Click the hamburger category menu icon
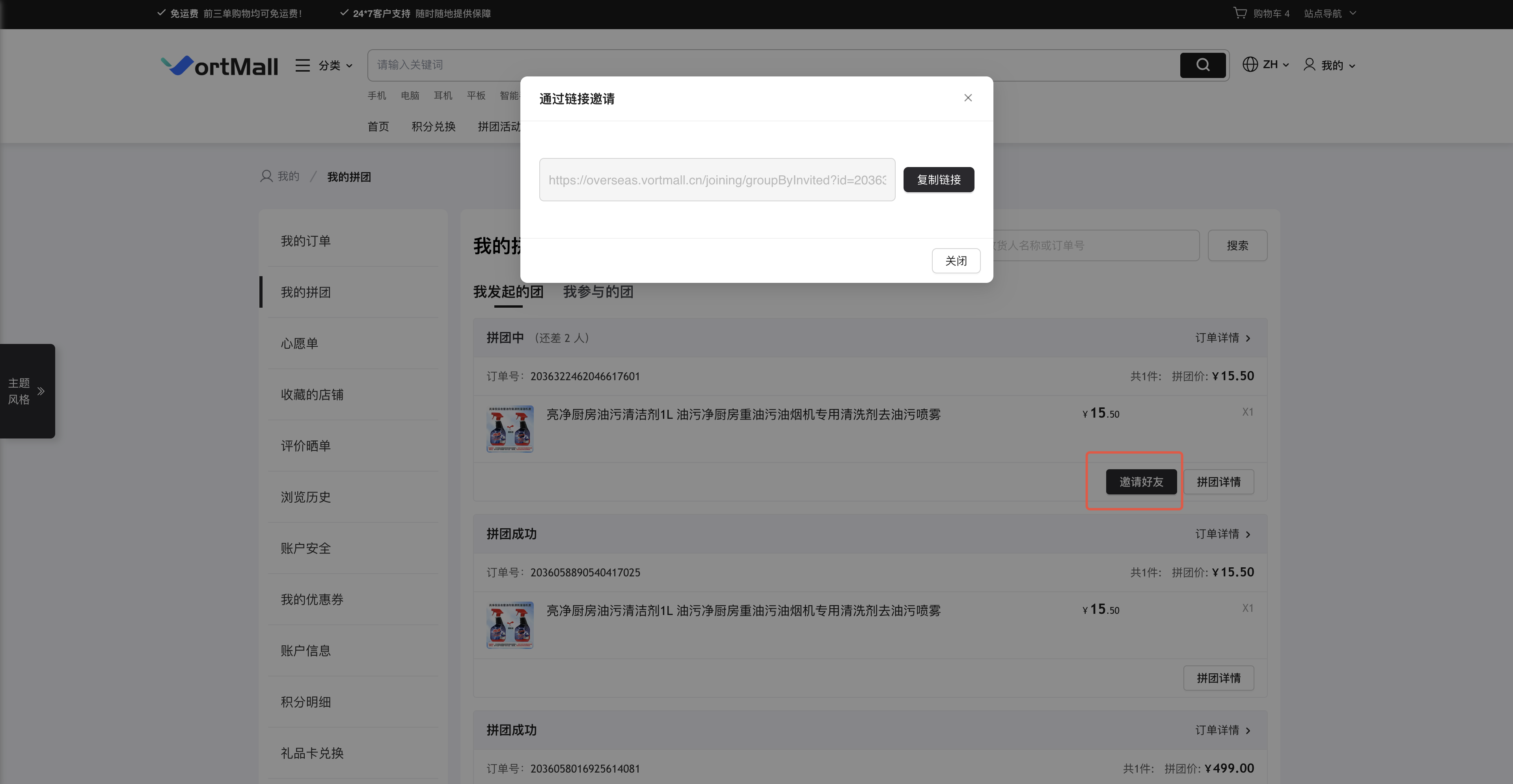 click(x=302, y=65)
